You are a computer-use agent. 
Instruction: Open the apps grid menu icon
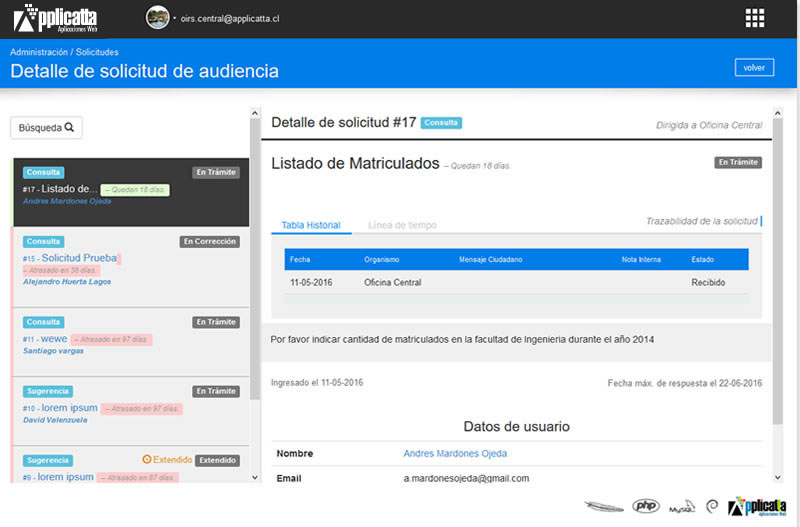755,18
